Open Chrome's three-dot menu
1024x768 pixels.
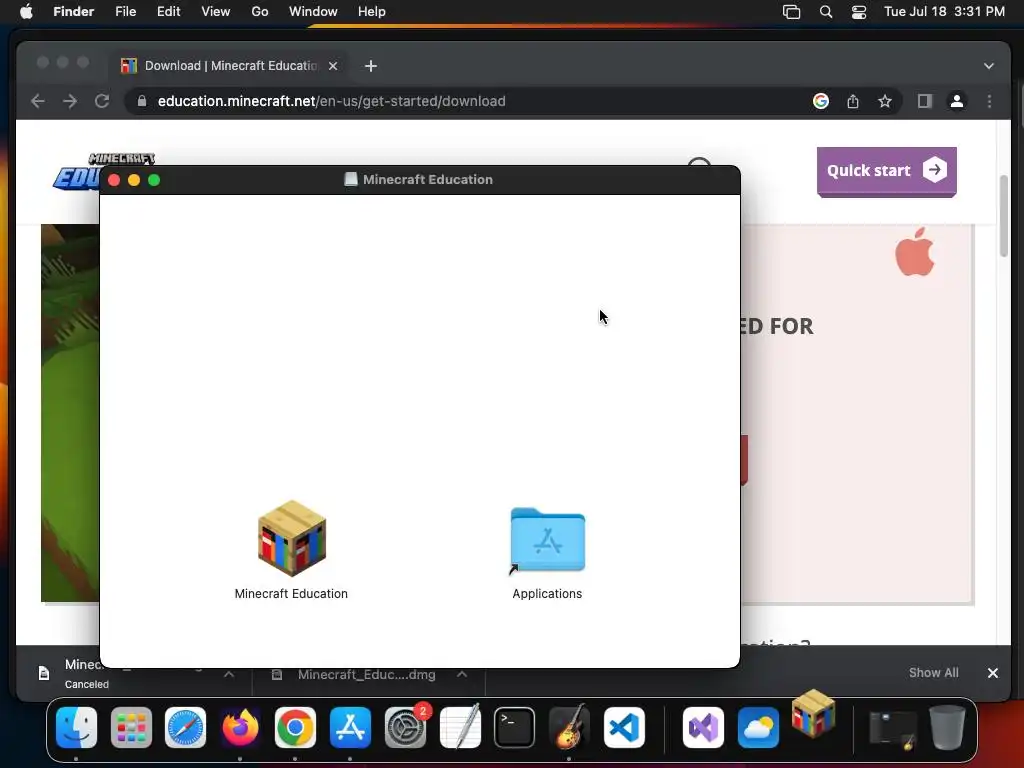click(x=989, y=101)
